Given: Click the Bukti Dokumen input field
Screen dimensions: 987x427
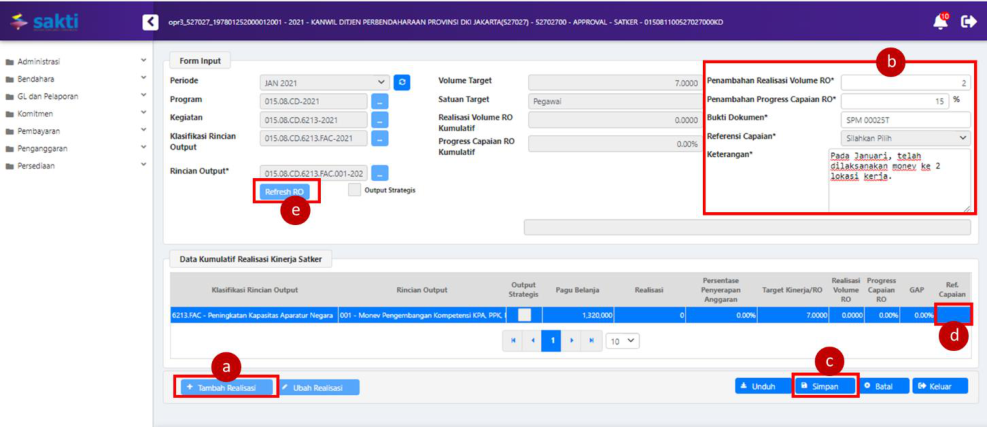Looking at the screenshot, I should click(x=905, y=119).
